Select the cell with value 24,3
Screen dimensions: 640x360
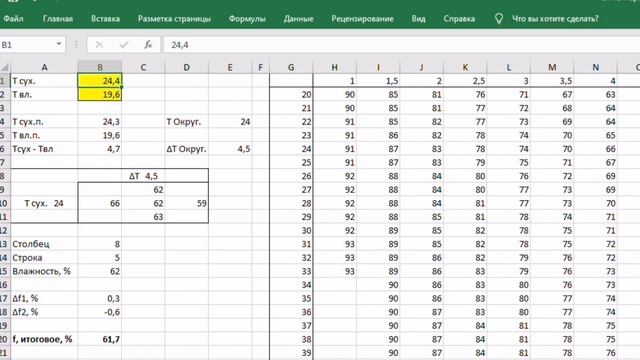[100, 122]
